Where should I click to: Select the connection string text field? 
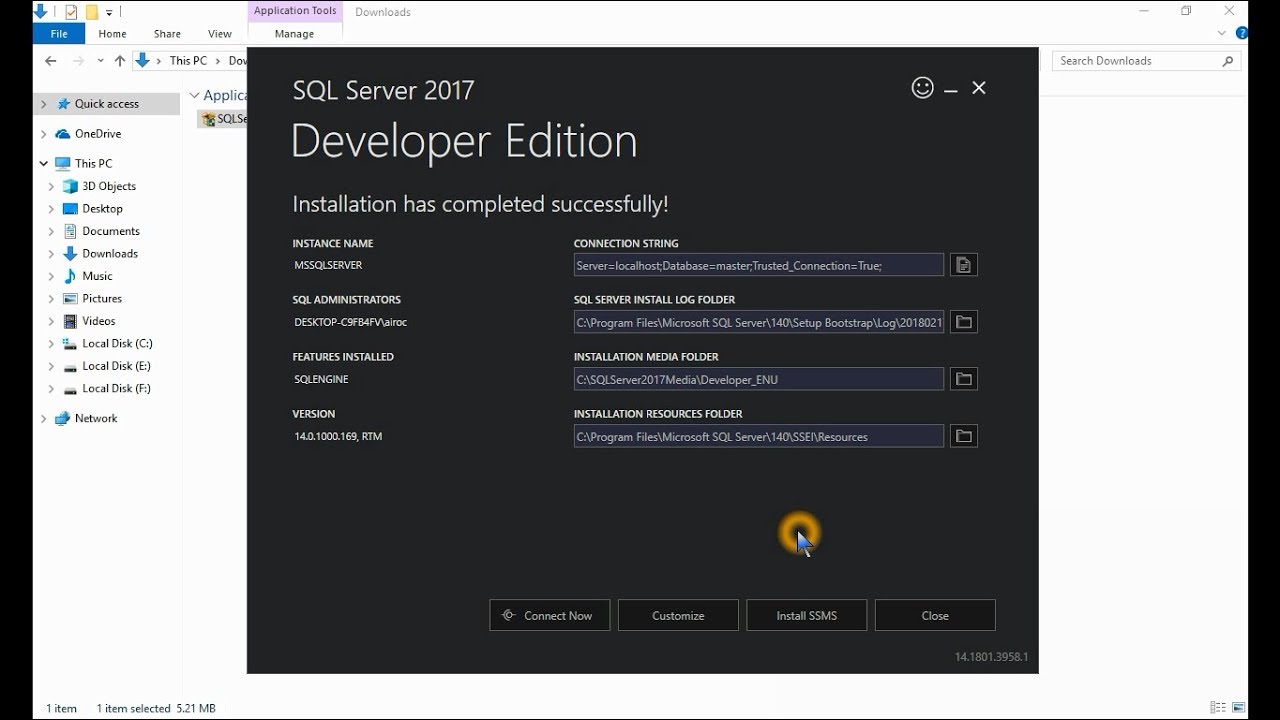(759, 265)
